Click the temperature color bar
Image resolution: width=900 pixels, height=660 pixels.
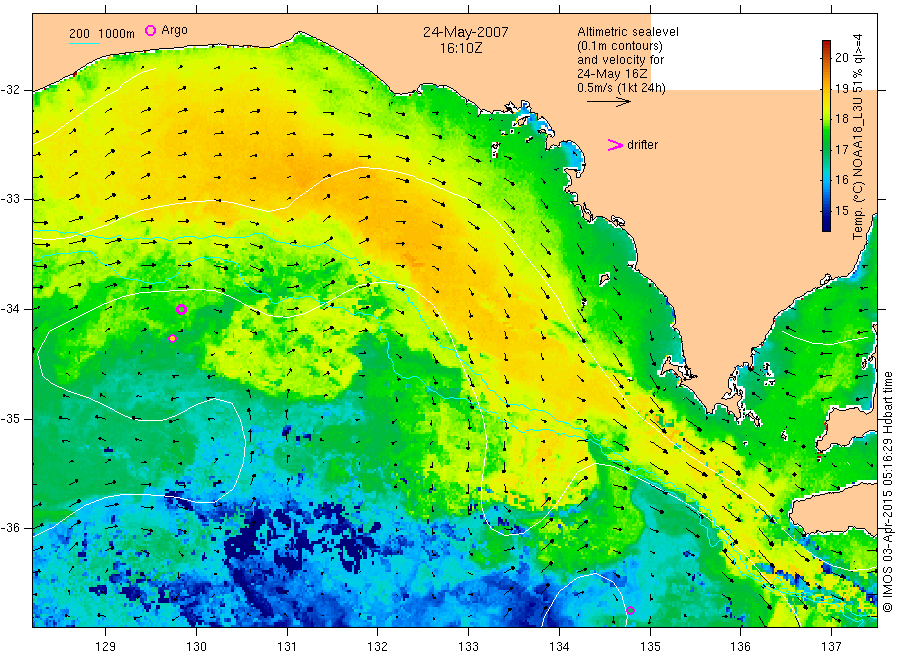pyautogui.click(x=827, y=136)
